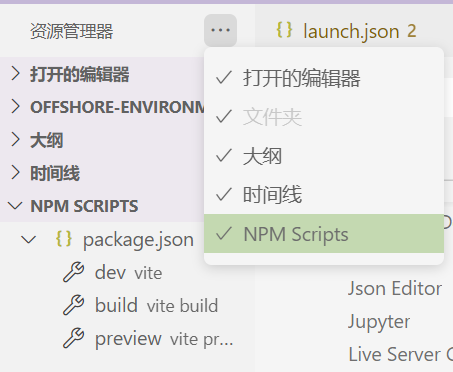Screen dimensions: 453x372
Task: Hide NPM Scripts via menu entry
Action: 324,233
